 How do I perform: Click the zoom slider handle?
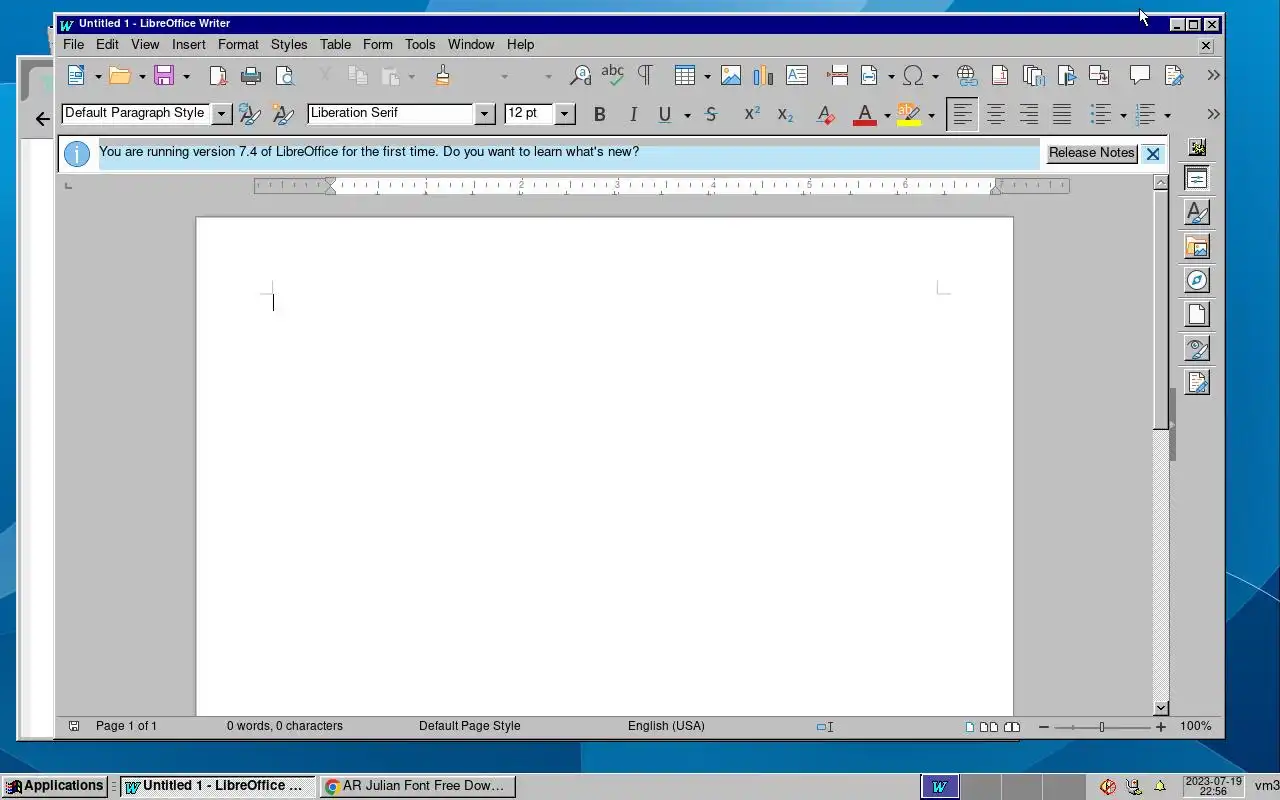[x=1102, y=727]
